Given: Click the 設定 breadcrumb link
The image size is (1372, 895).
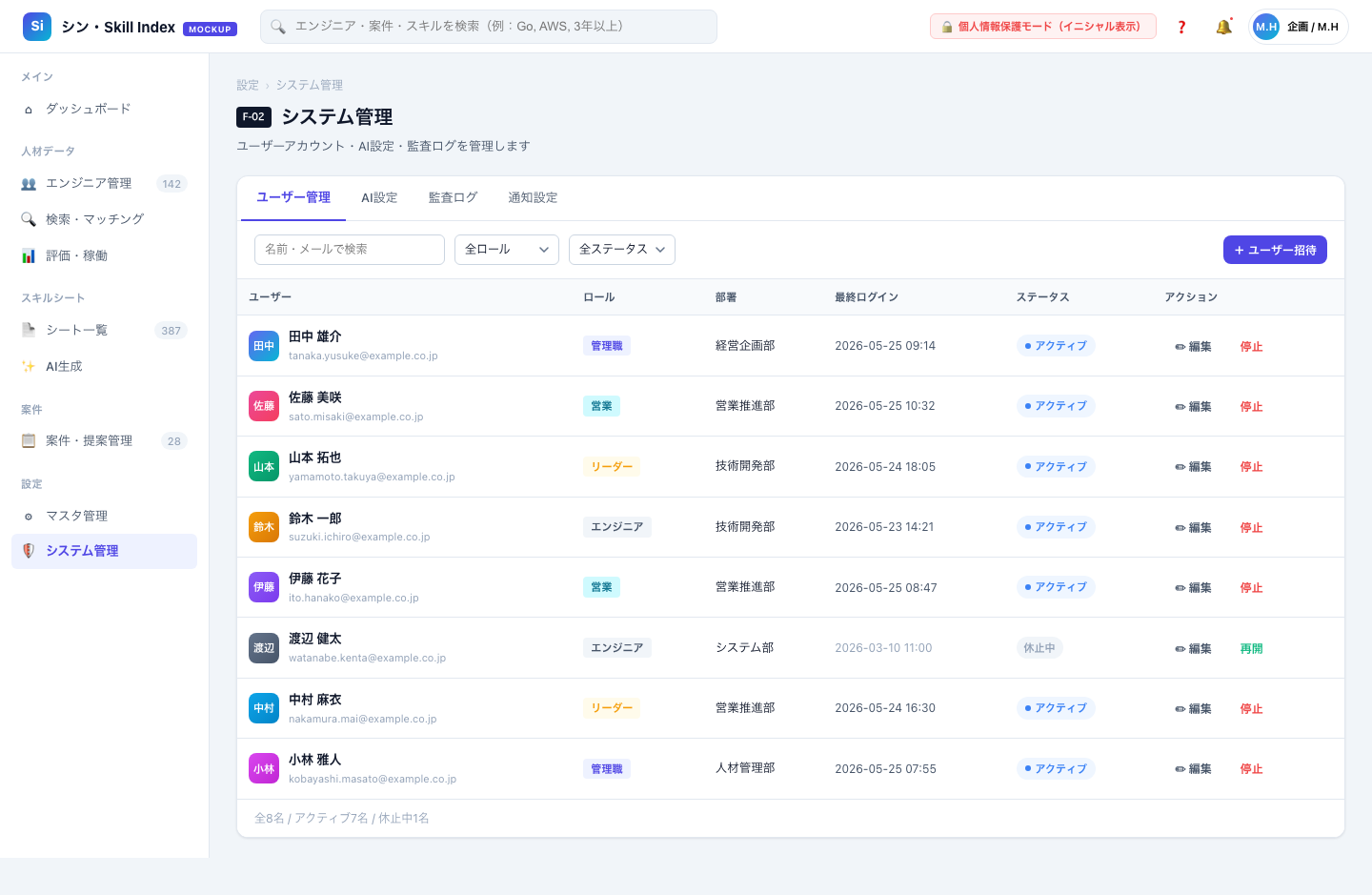Looking at the screenshot, I should 248,86.
